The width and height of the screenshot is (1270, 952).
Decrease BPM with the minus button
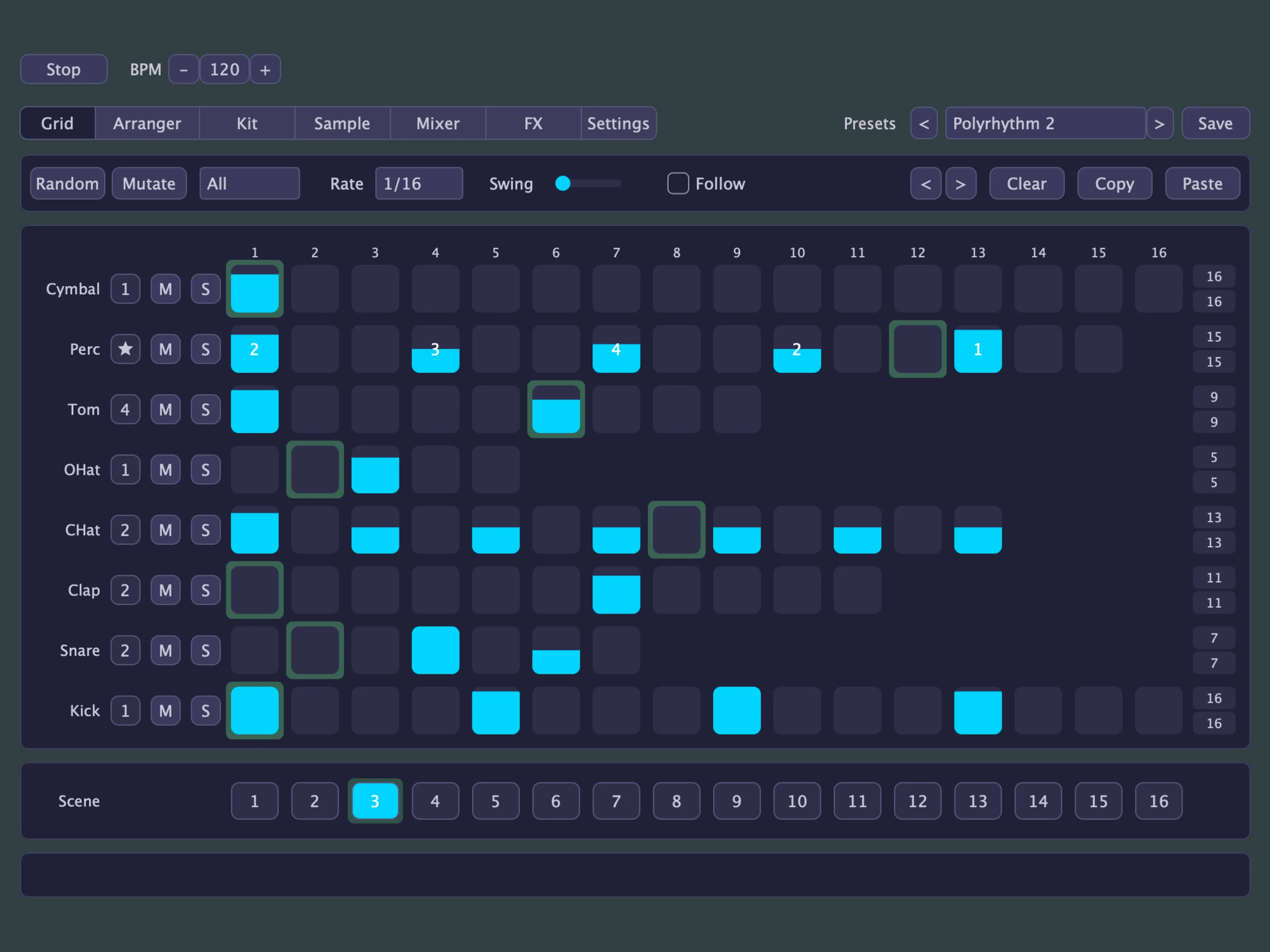click(184, 70)
